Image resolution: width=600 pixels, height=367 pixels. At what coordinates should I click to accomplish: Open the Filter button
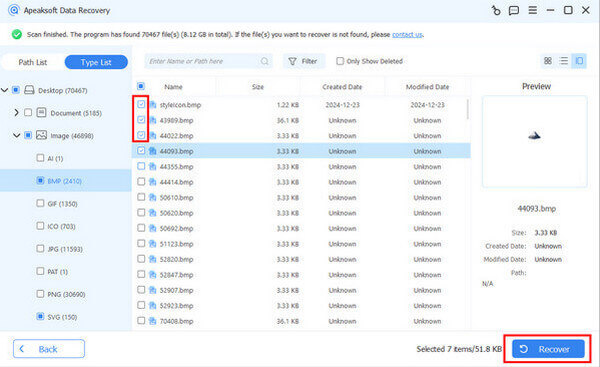tap(304, 61)
